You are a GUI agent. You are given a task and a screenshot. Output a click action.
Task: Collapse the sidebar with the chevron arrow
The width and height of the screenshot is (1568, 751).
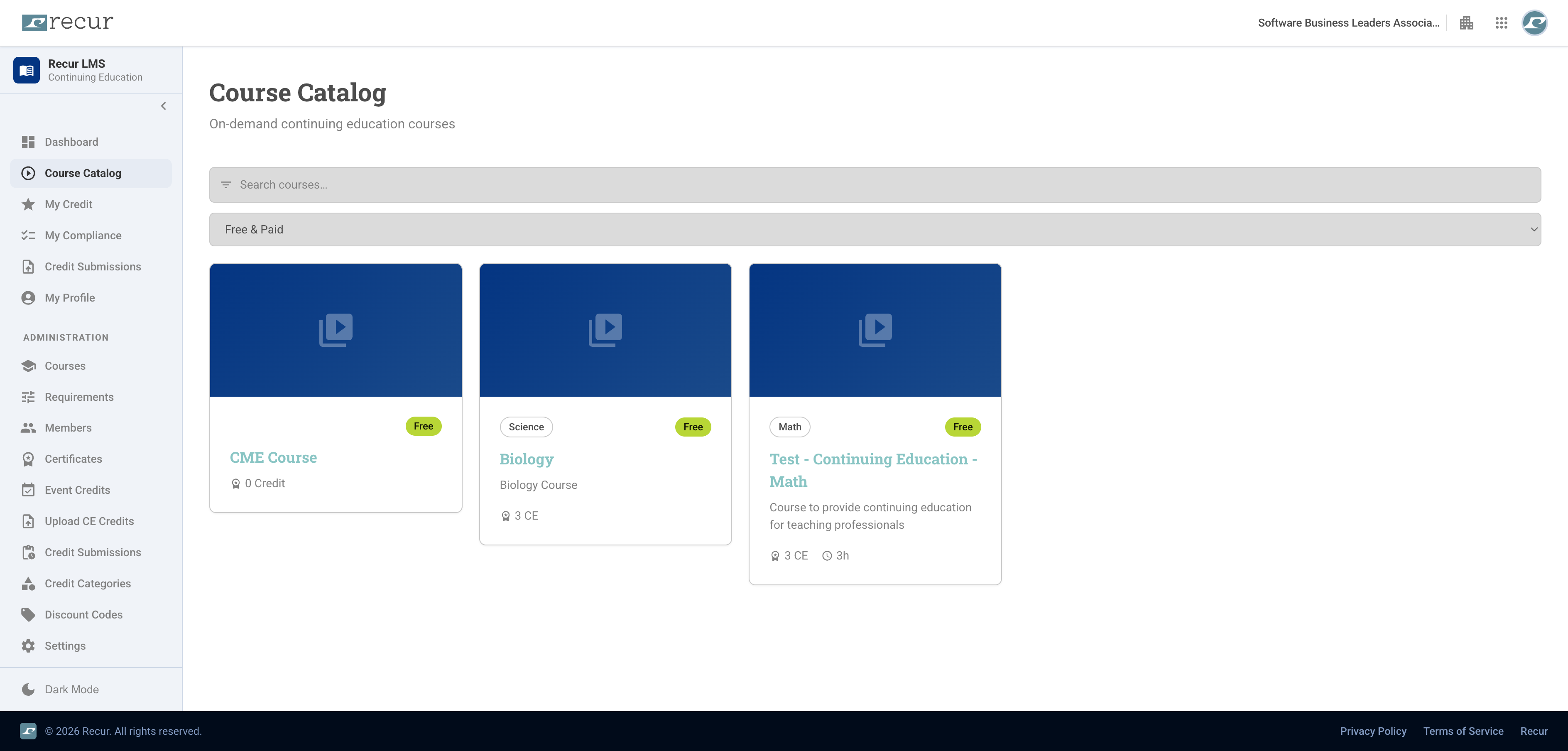163,106
